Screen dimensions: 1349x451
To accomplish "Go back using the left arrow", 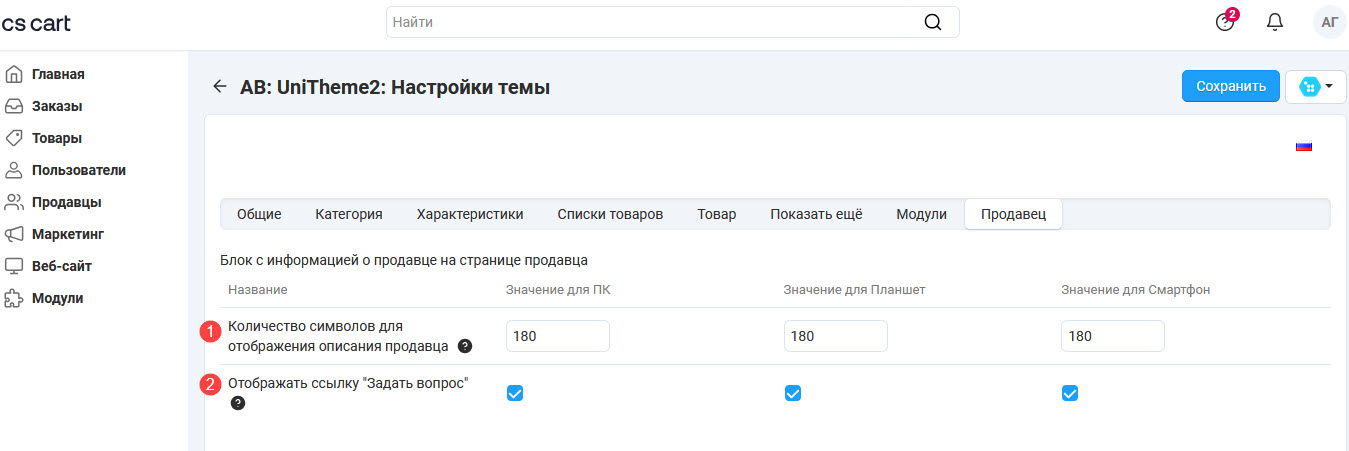I will coord(220,87).
